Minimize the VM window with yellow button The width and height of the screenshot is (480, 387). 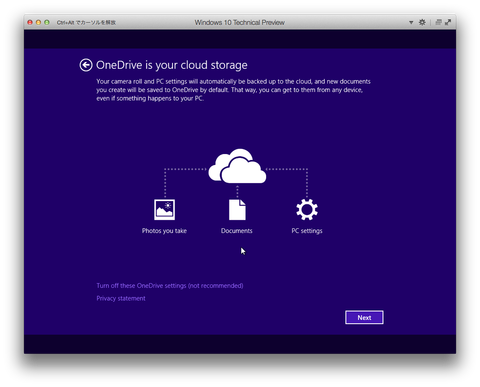(x=38, y=22)
